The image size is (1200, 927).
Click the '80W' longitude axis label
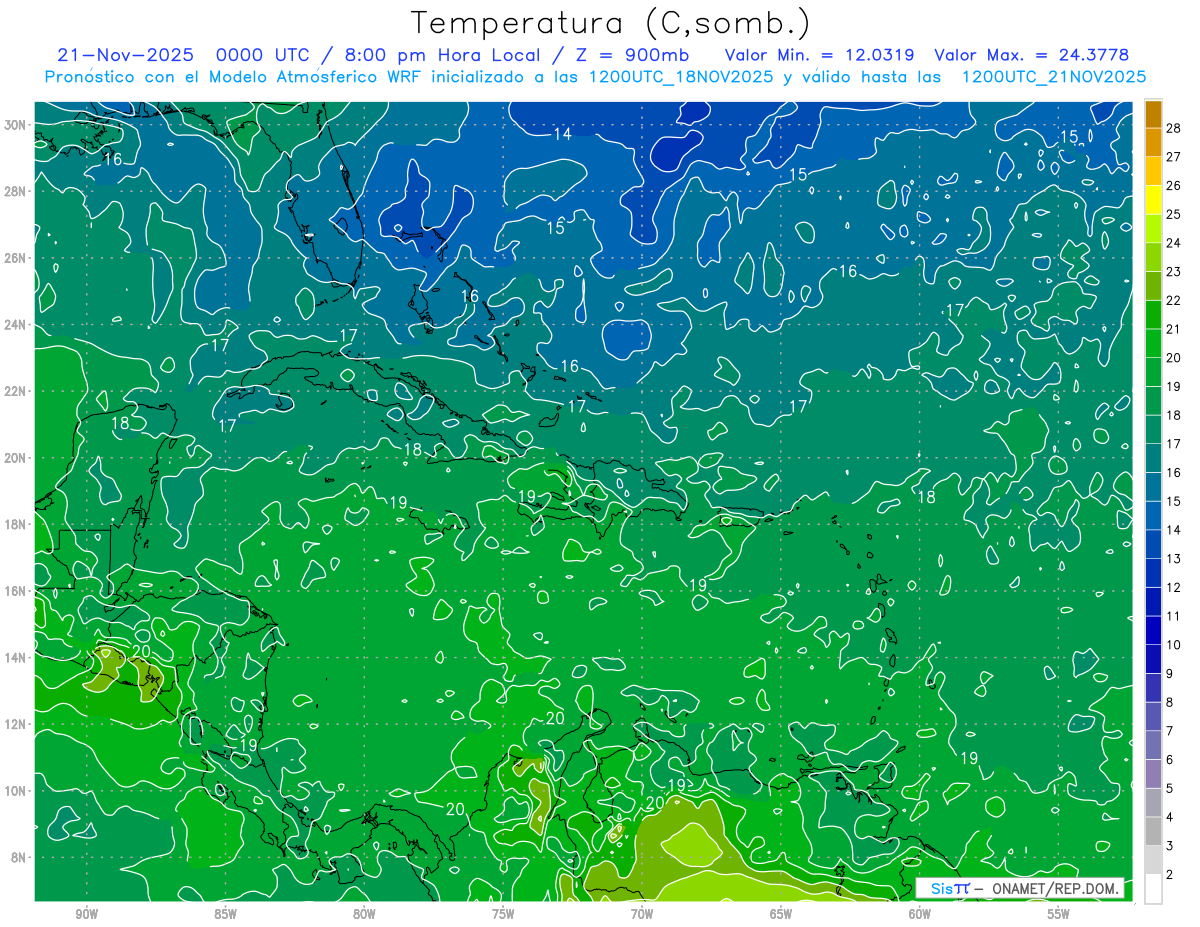point(364,914)
